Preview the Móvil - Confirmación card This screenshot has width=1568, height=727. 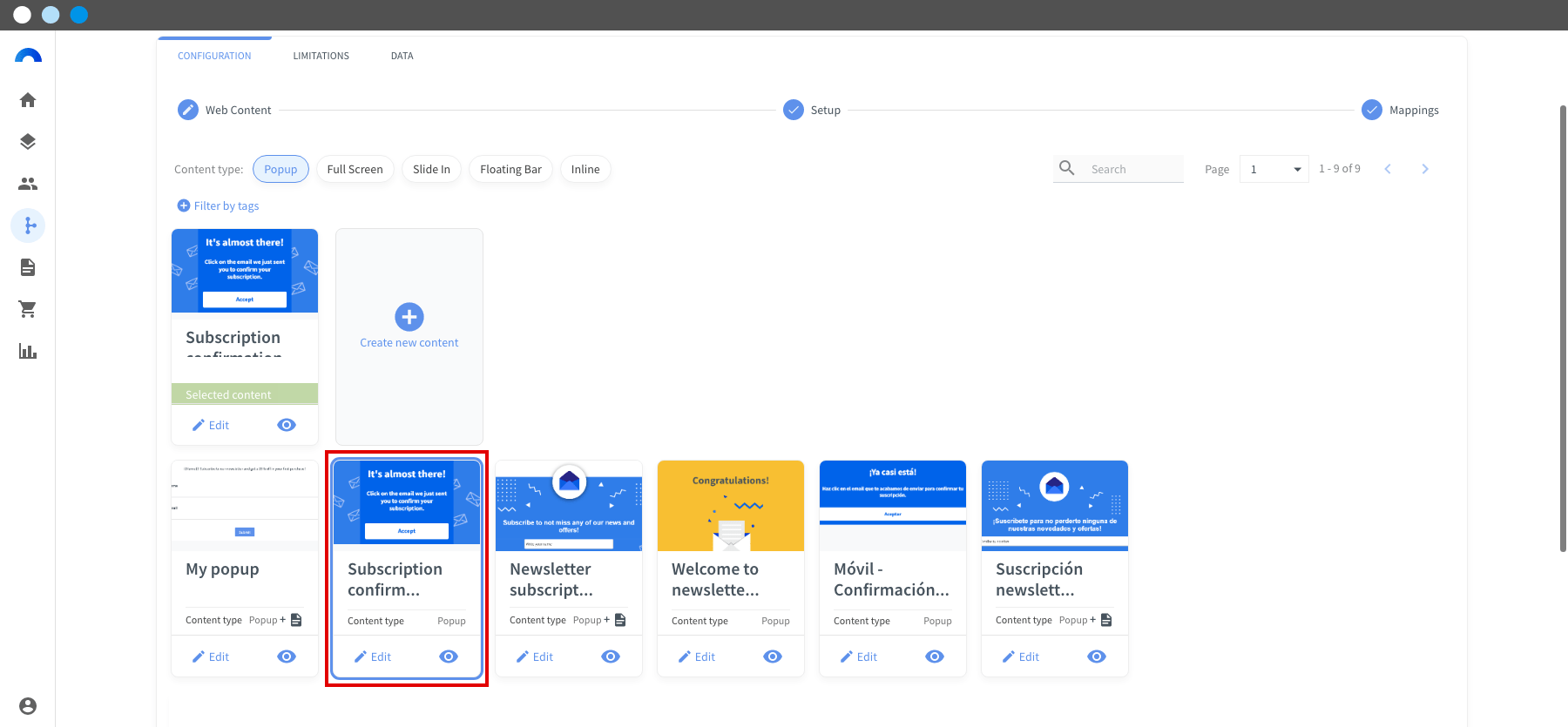pyautogui.click(x=935, y=656)
